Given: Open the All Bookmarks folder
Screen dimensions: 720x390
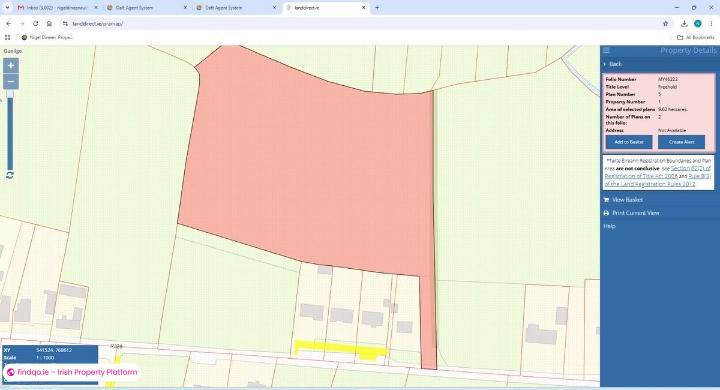Looking at the screenshot, I should point(696,37).
